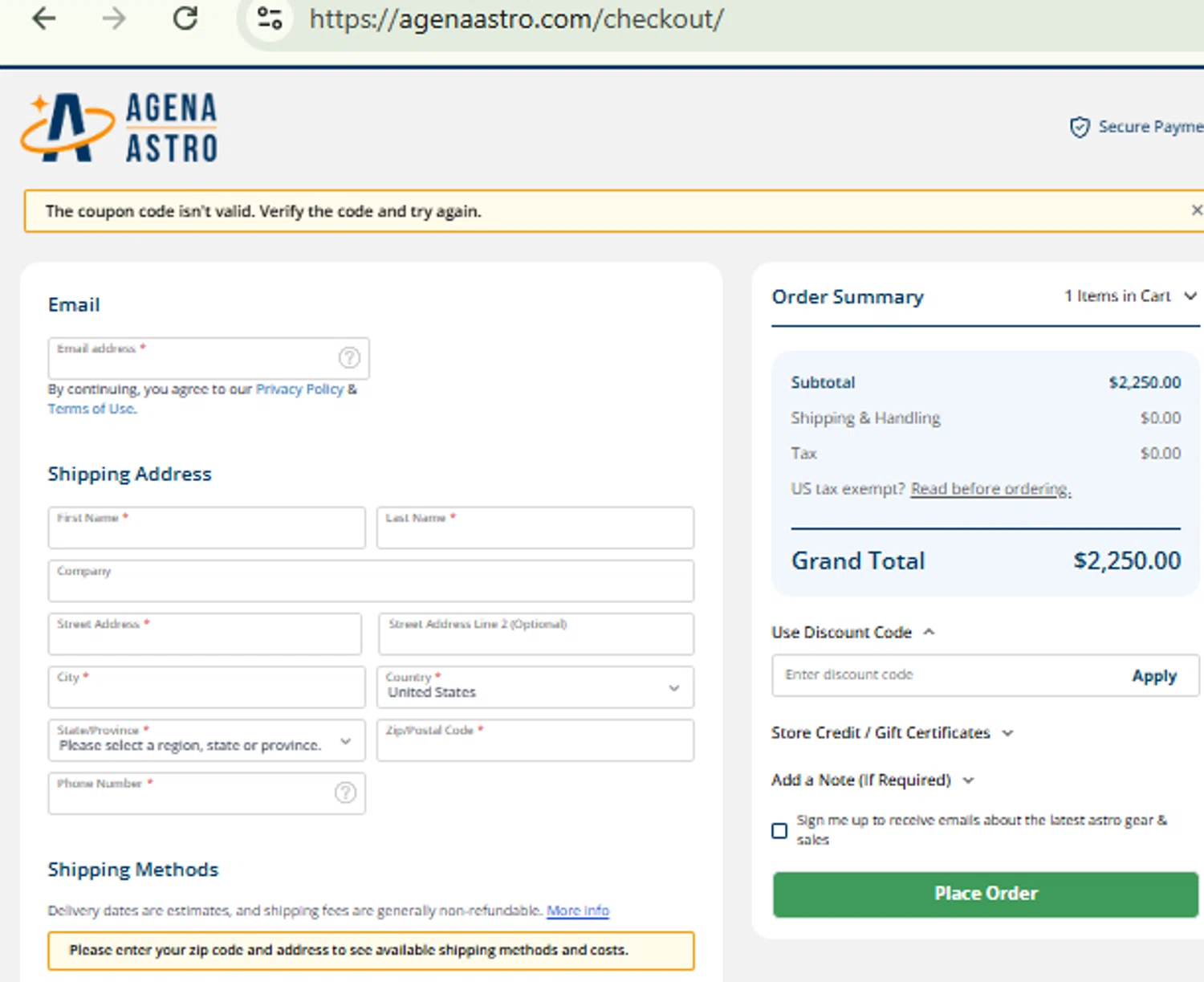Click the Shipping Methods heading

point(133,870)
